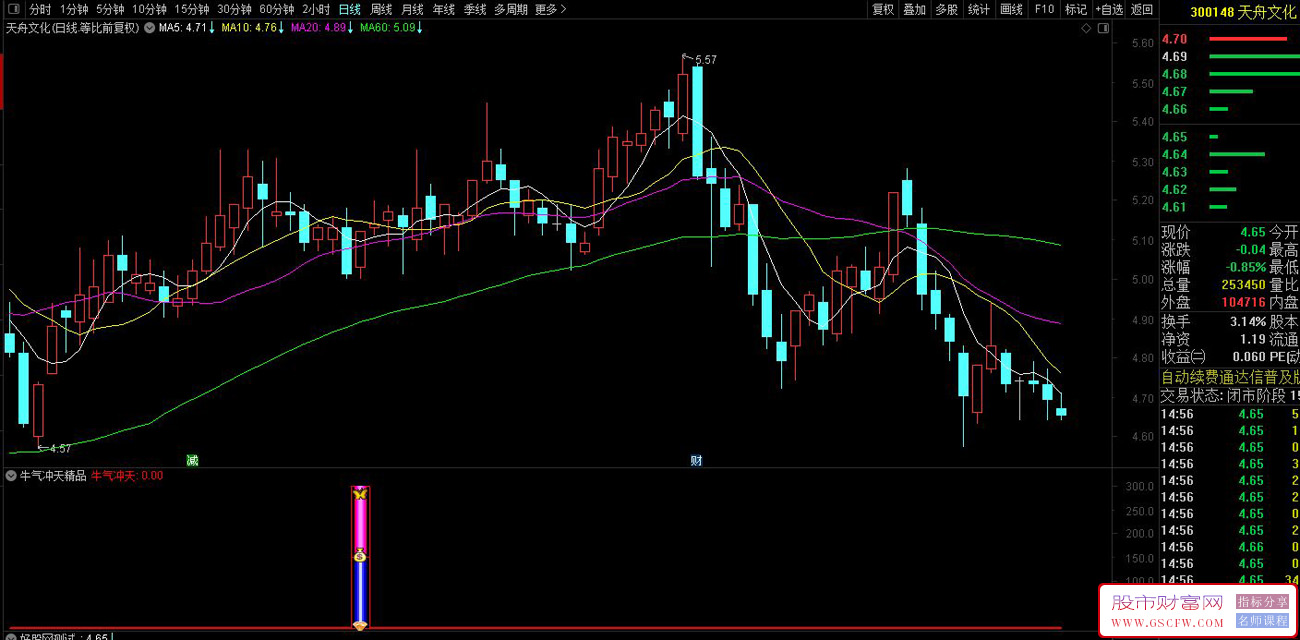Click the 4.57 low price label
This screenshot has width=1300, height=640.
coord(59,449)
